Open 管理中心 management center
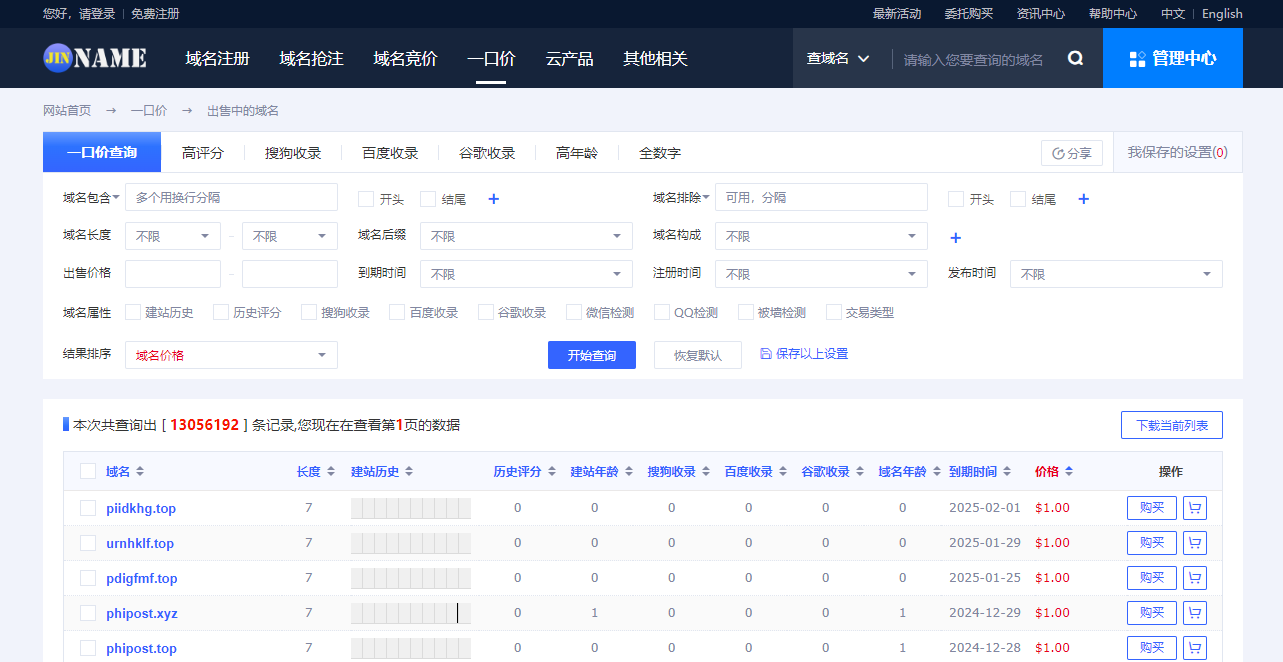This screenshot has width=1283, height=662. click(x=1173, y=58)
